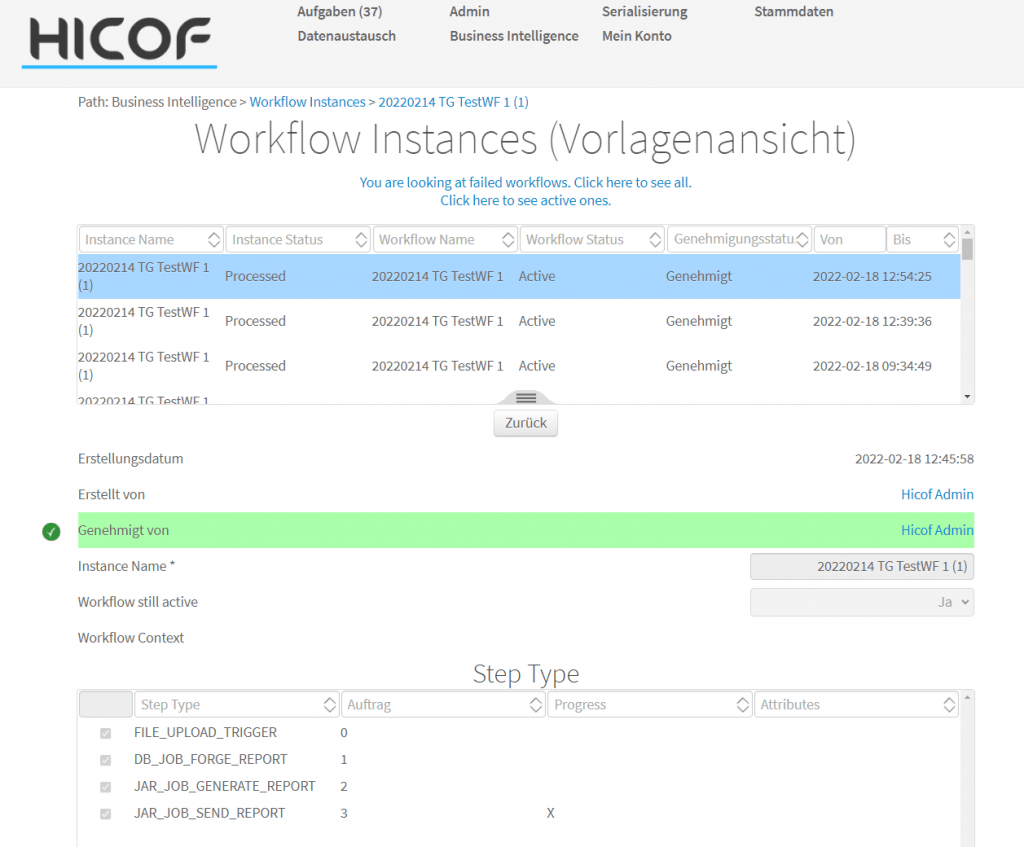Click instance table scroll down arrow
The width and height of the screenshot is (1024, 847).
point(967,396)
